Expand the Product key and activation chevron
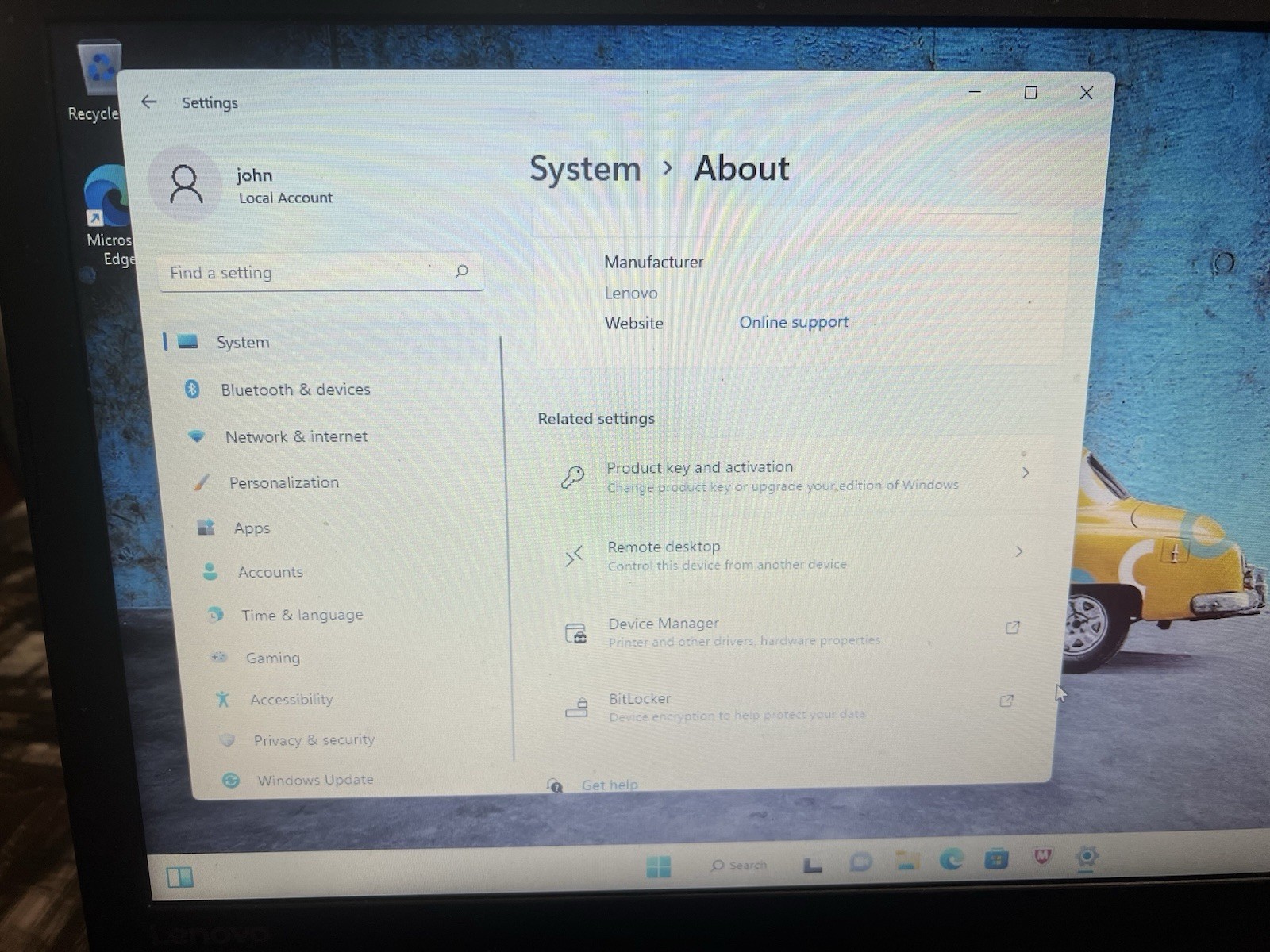The image size is (1270, 952). click(1026, 473)
